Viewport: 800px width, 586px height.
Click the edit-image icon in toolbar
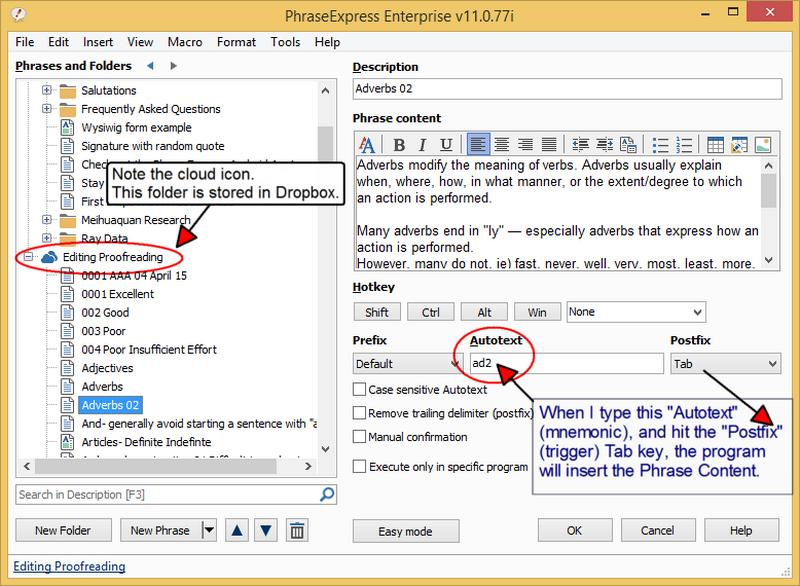click(739, 145)
